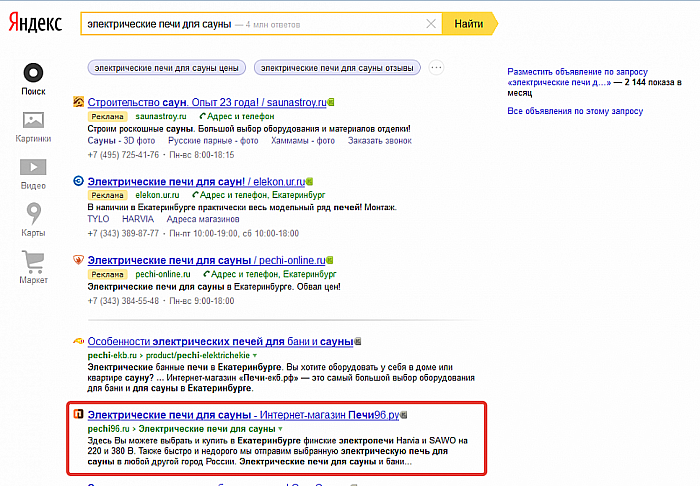700x486 pixels.
Task: Open the Яндекс logo home link
Action: pyautogui.click(x=35, y=23)
